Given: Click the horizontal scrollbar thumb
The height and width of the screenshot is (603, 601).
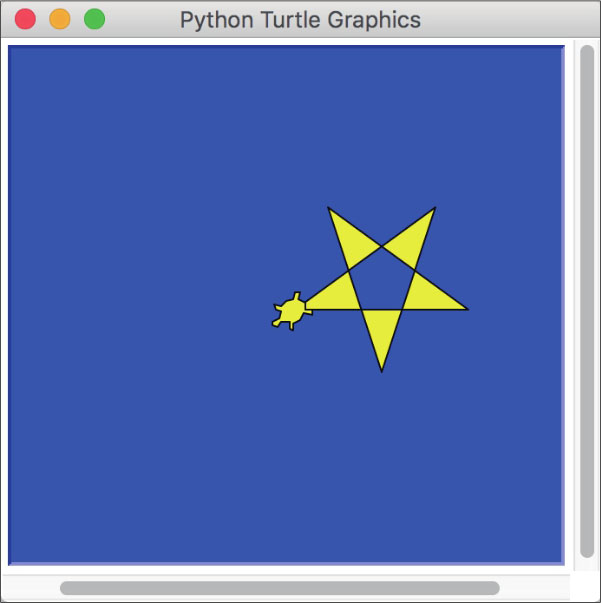Looking at the screenshot, I should click(280, 588).
